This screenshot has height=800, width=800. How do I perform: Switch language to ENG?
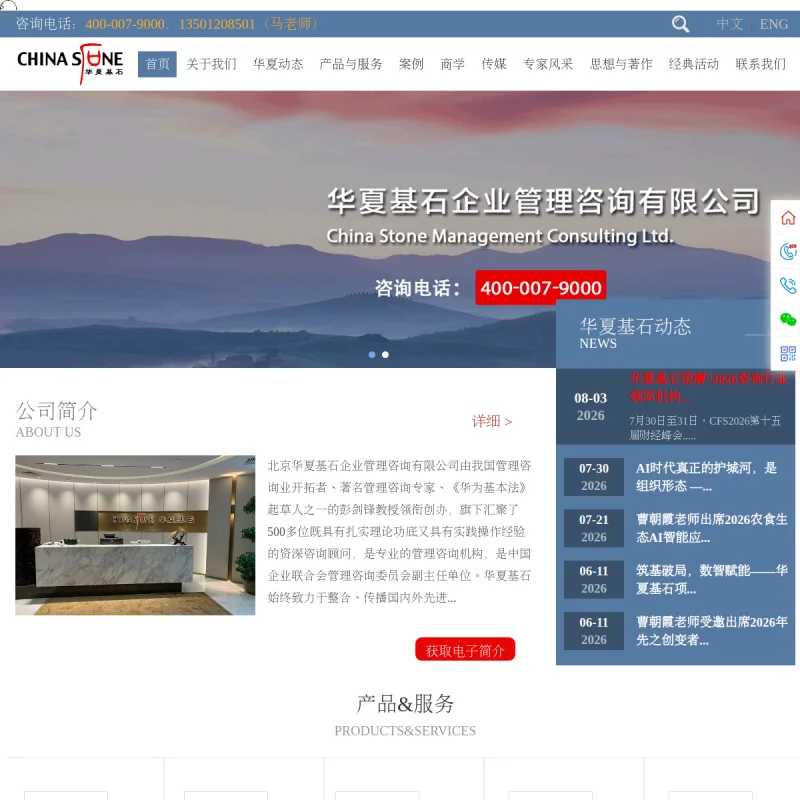[773, 24]
